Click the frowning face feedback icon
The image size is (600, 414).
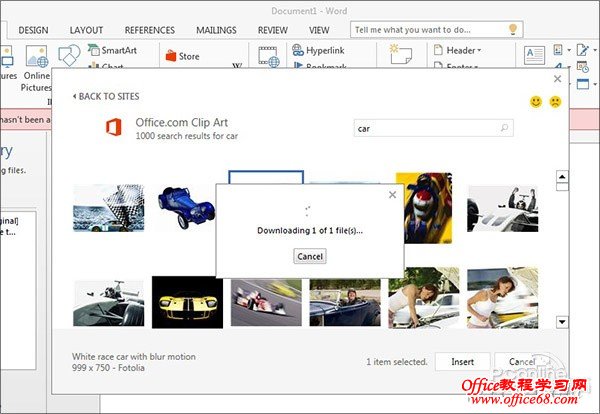(x=555, y=102)
